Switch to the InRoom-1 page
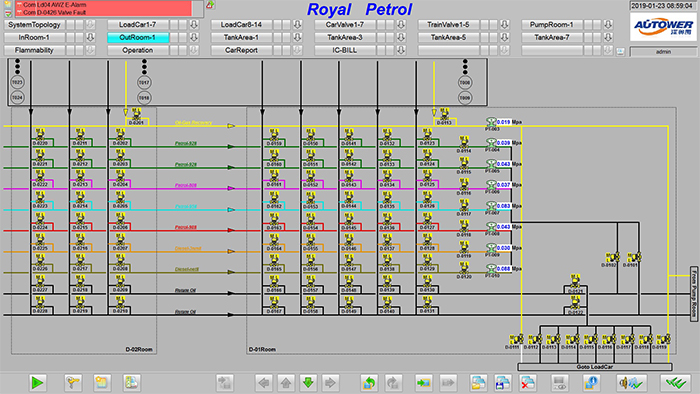The image size is (700, 394). click(x=34, y=37)
